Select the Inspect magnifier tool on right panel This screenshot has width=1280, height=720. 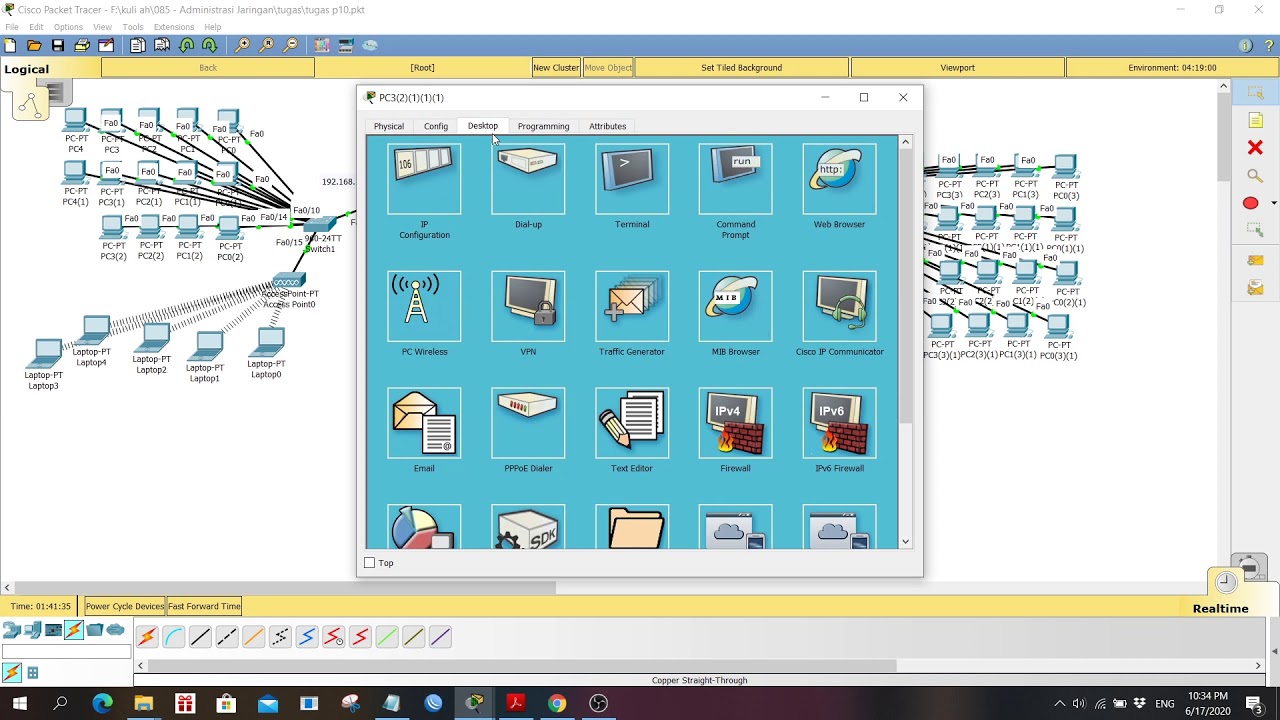pos(1255,175)
